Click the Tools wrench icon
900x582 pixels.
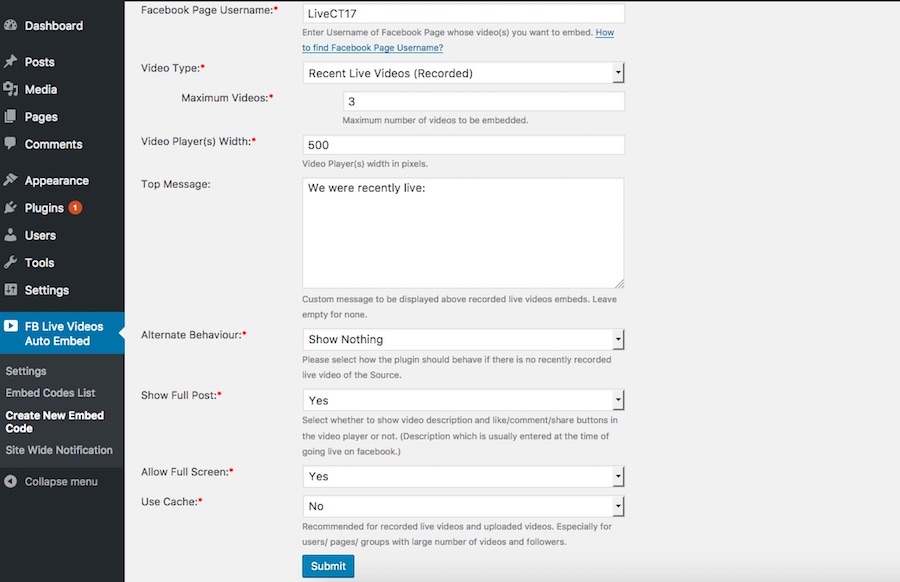tap(11, 263)
